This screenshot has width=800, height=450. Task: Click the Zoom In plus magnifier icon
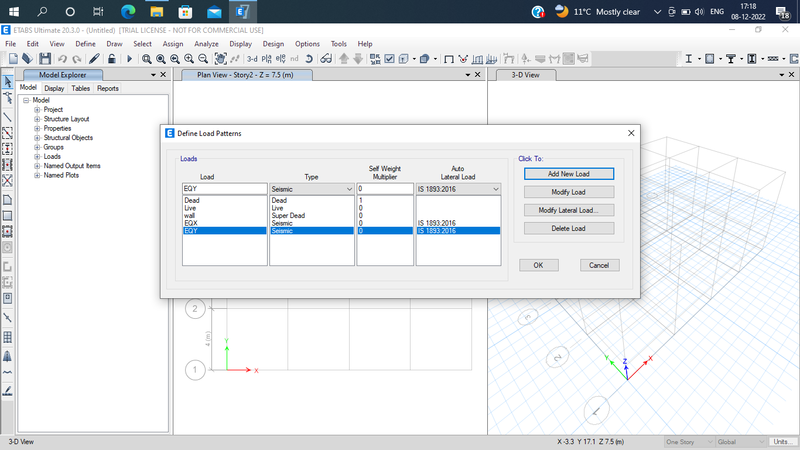[189, 59]
